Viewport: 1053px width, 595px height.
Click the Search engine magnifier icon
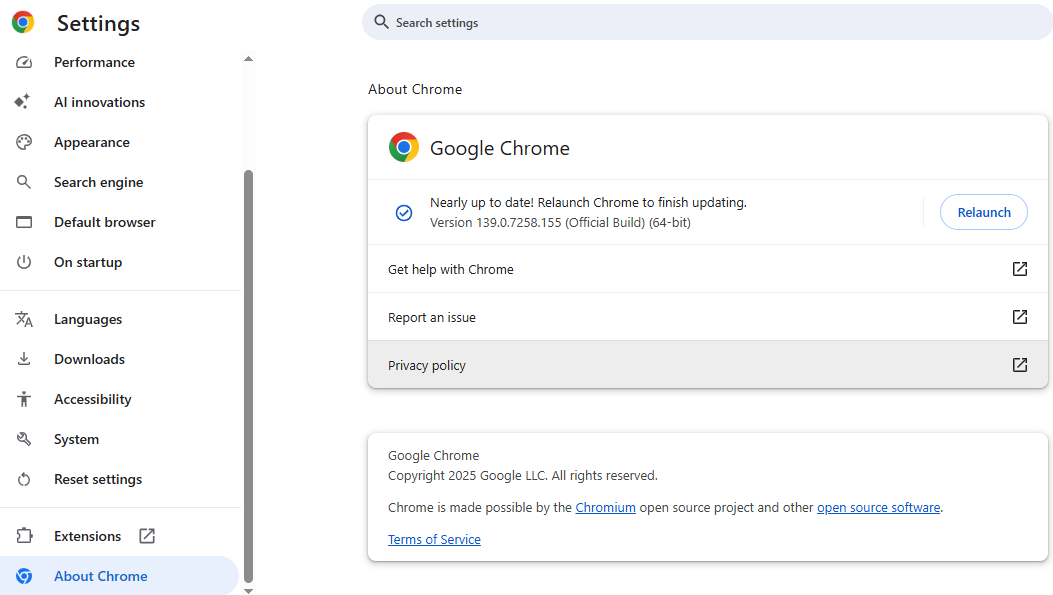click(25, 181)
